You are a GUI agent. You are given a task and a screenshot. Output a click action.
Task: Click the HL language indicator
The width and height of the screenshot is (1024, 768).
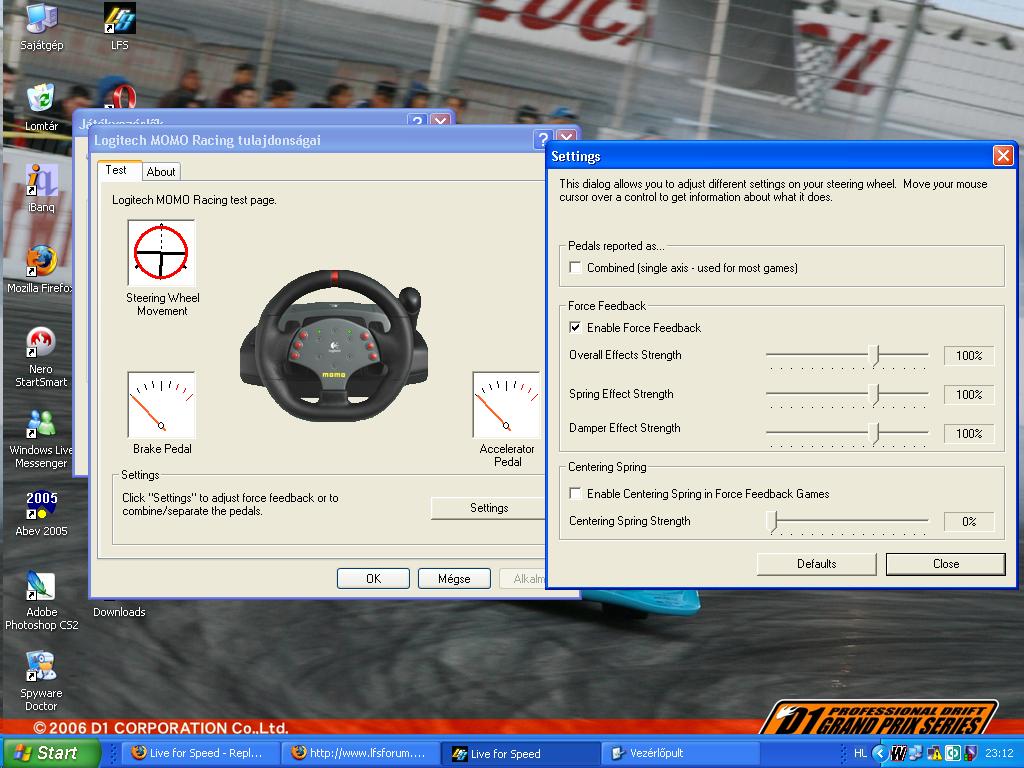coord(861,754)
